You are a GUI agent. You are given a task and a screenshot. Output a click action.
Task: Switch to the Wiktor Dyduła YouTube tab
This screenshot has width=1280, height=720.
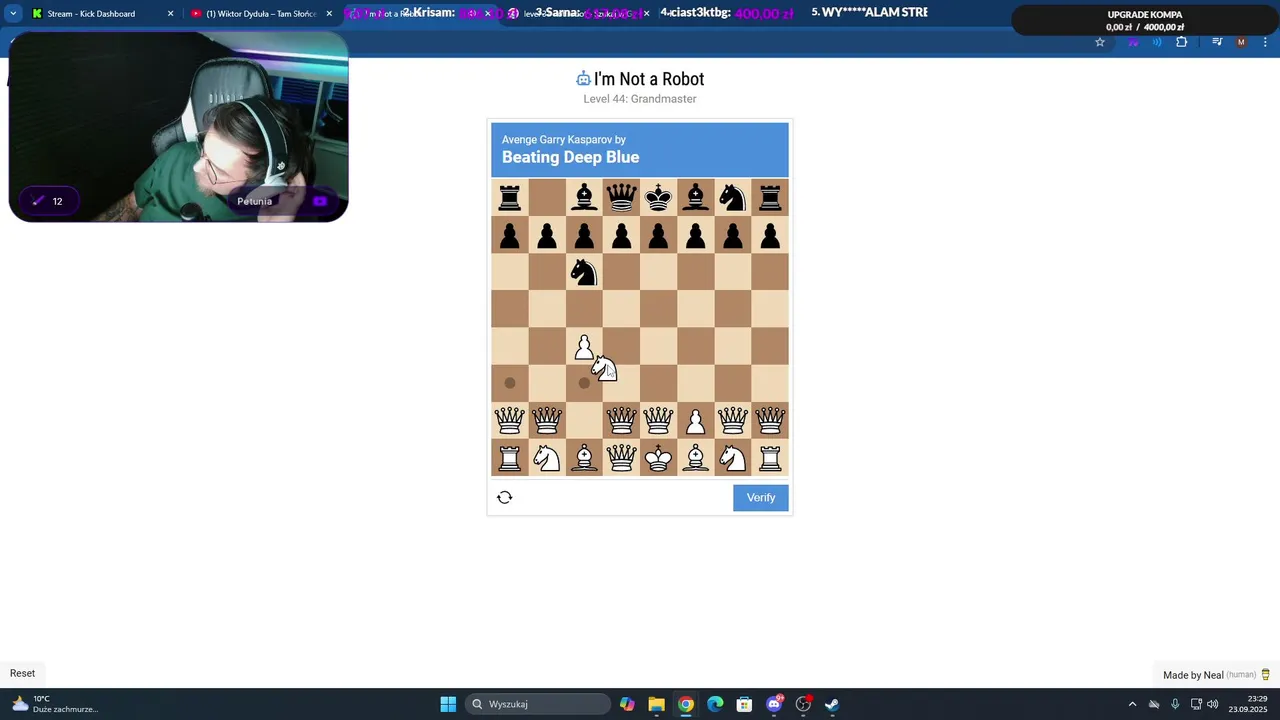pyautogui.click(x=261, y=14)
